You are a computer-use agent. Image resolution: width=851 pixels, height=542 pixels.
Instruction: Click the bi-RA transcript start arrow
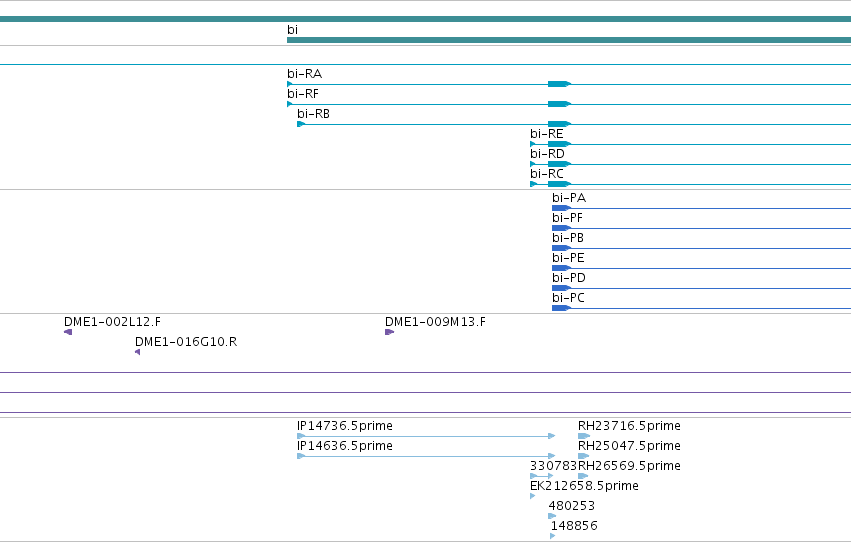click(x=290, y=84)
